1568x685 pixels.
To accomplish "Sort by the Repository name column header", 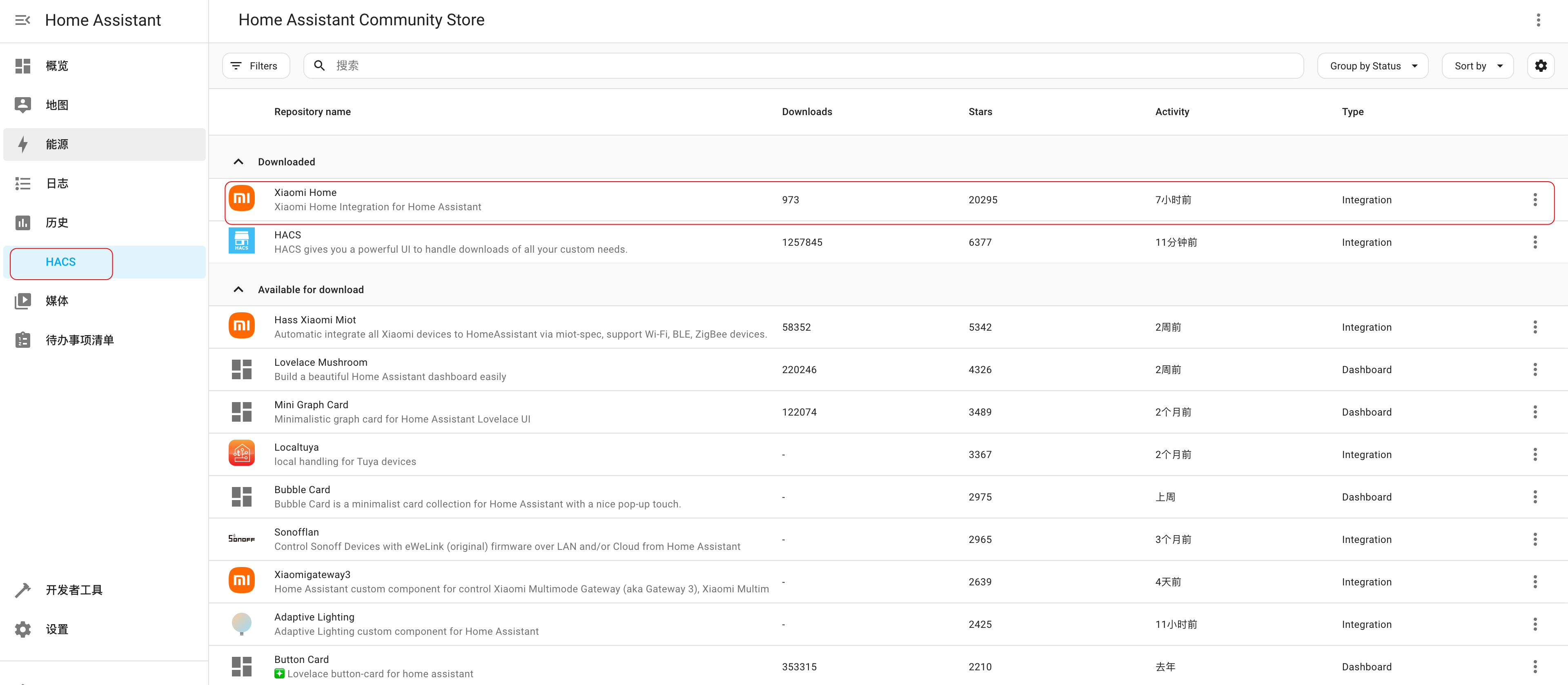I will pyautogui.click(x=312, y=112).
